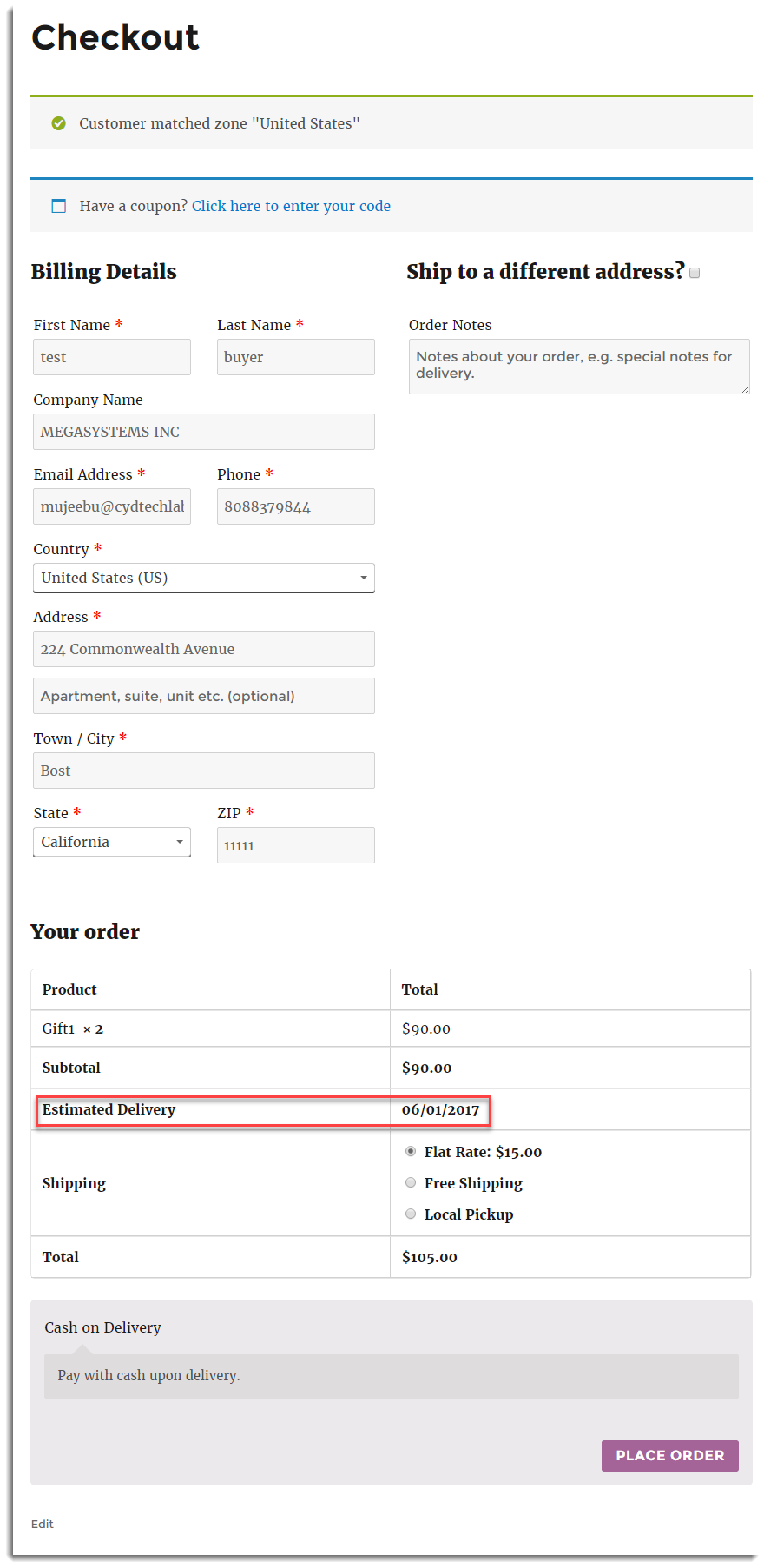Open the coupon code entry link
Viewport: 764px width, 1568px height.
pyautogui.click(x=291, y=206)
